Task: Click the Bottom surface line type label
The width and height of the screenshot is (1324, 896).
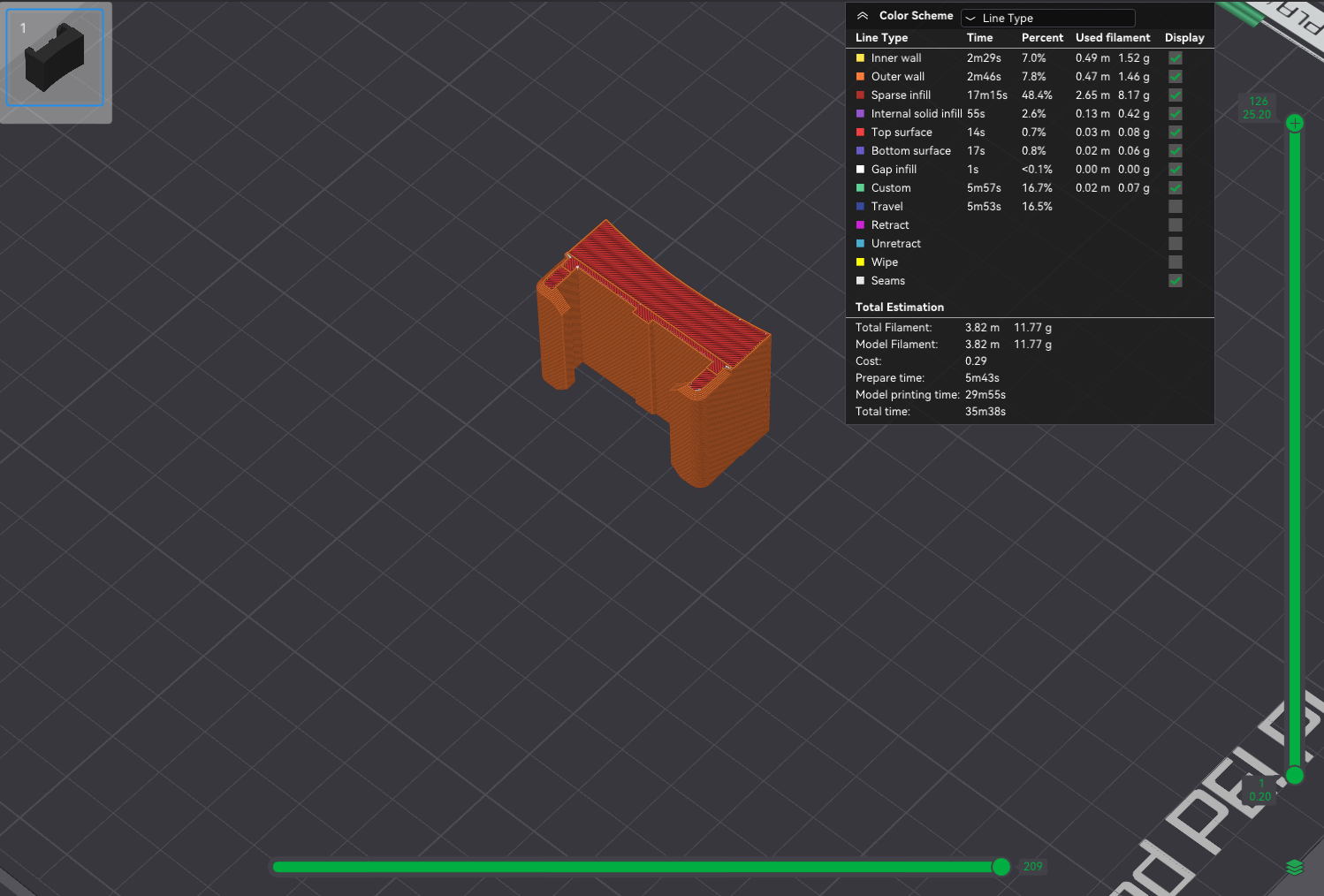Action: tap(911, 150)
